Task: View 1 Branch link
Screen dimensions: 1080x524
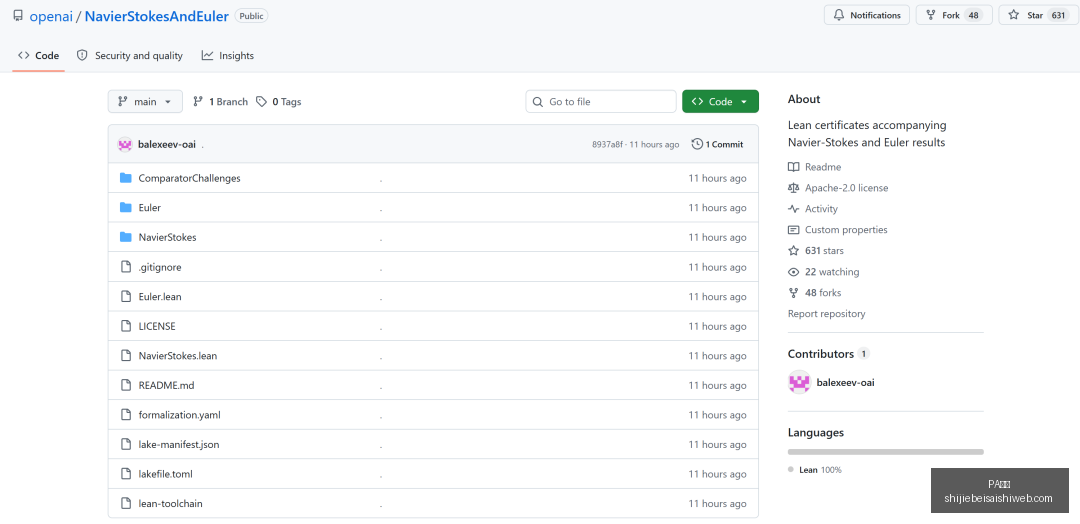Action: (x=220, y=101)
